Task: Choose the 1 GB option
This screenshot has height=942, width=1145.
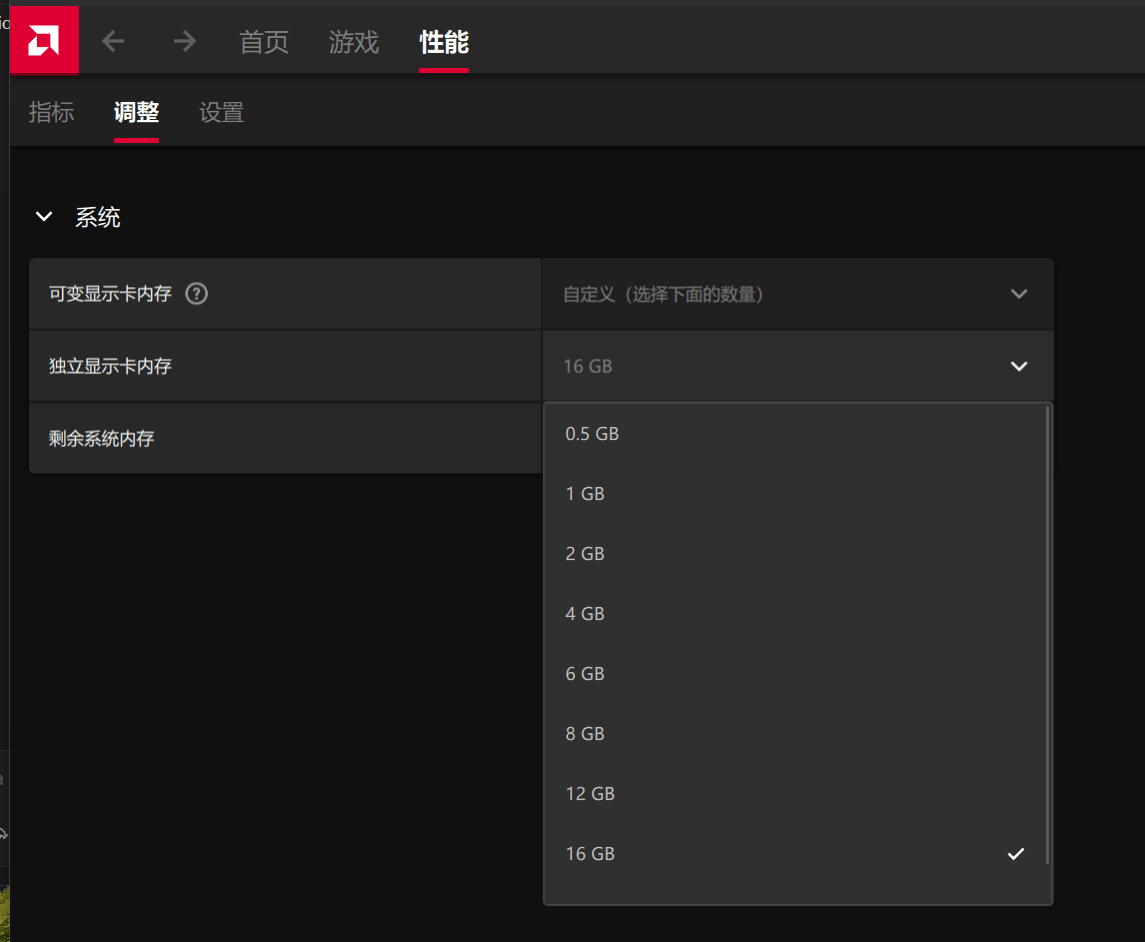Action: pyautogui.click(x=794, y=494)
